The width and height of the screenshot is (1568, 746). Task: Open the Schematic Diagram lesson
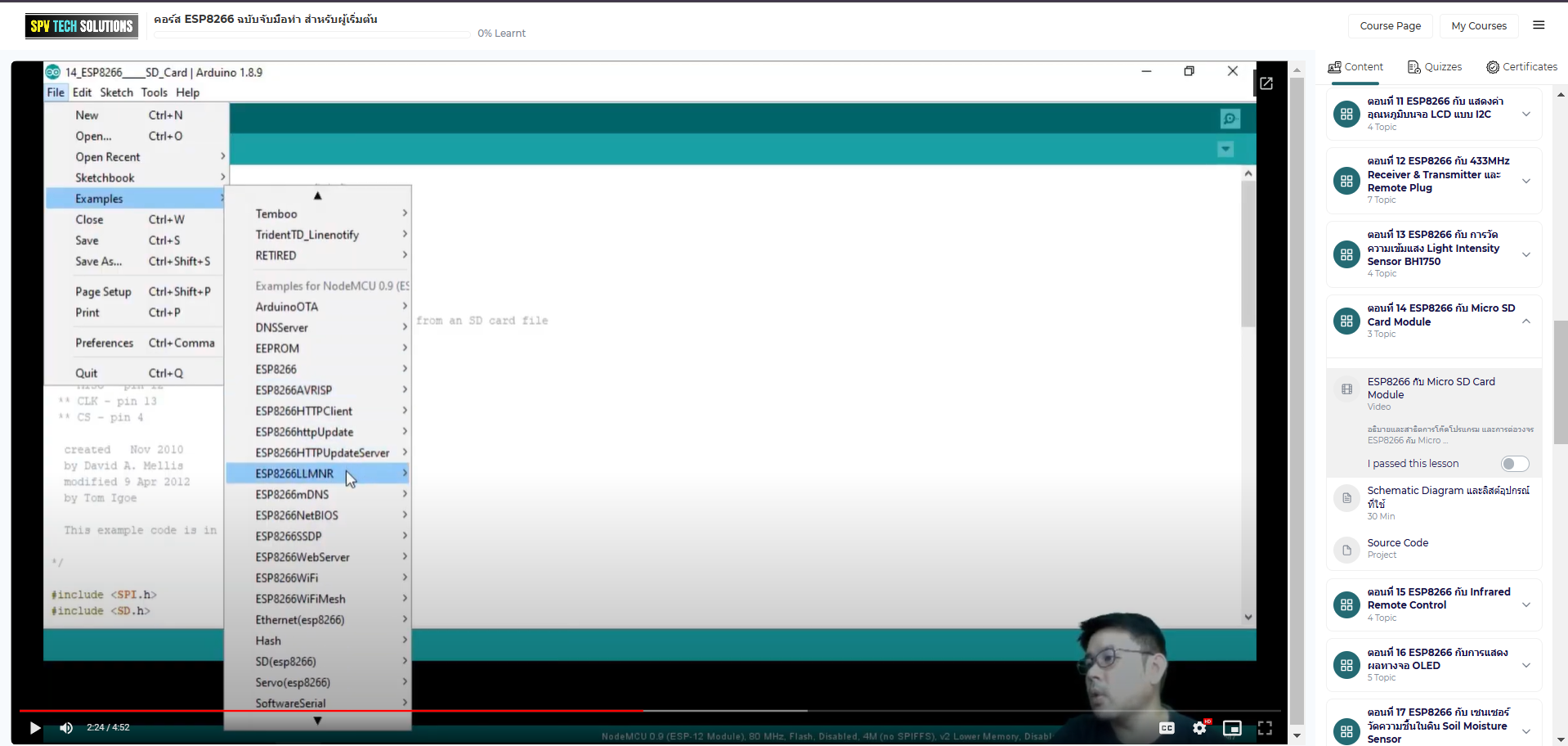[x=1448, y=497]
